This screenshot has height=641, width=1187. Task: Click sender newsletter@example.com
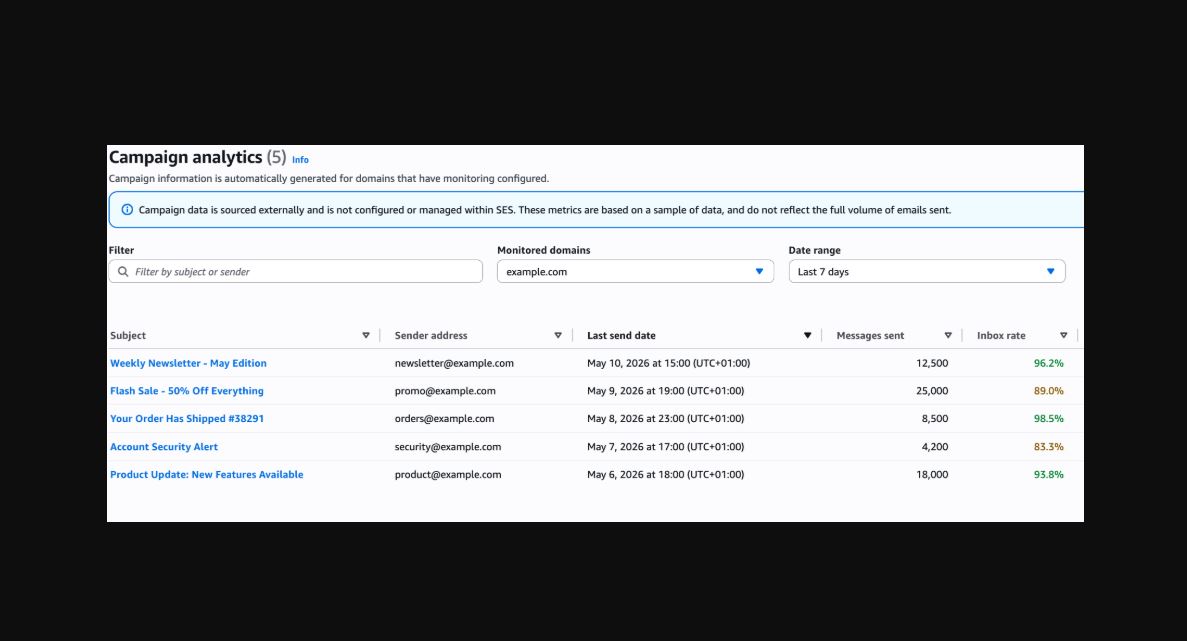coord(454,363)
